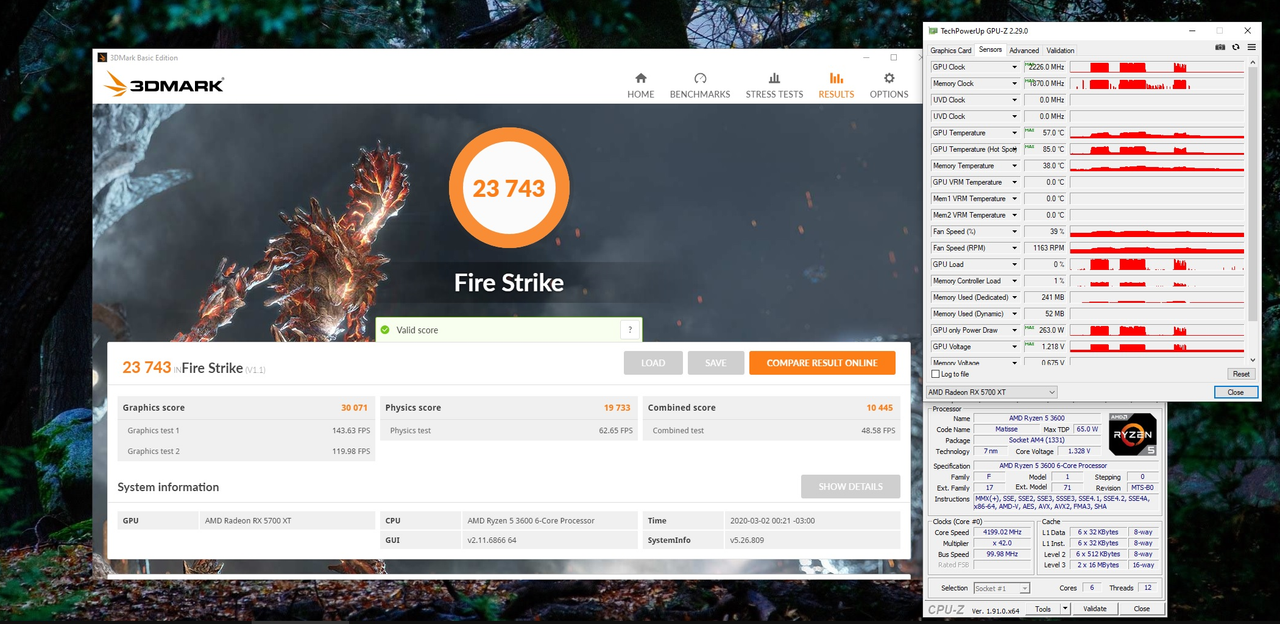Viewport: 1280px width, 624px height.
Task: Open the Memory Used (Dedicated) dropdown
Action: point(1014,297)
